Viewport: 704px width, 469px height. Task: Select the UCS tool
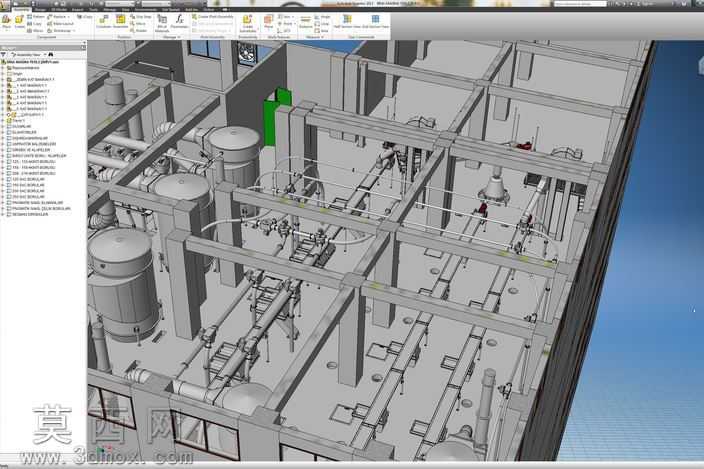284,31
